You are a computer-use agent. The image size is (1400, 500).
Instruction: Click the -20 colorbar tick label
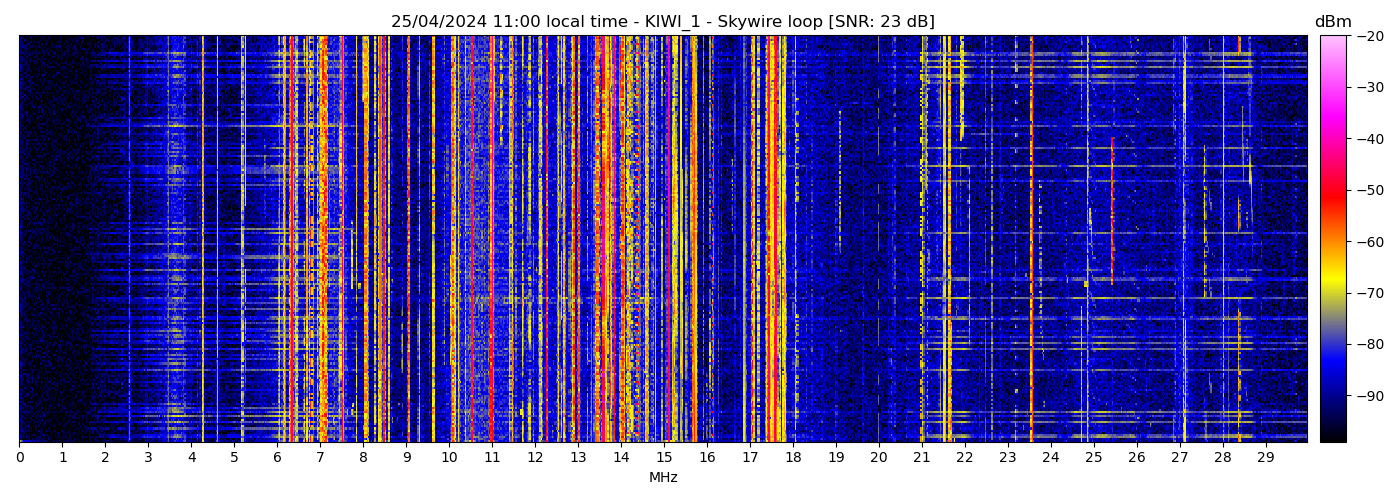[1370, 36]
